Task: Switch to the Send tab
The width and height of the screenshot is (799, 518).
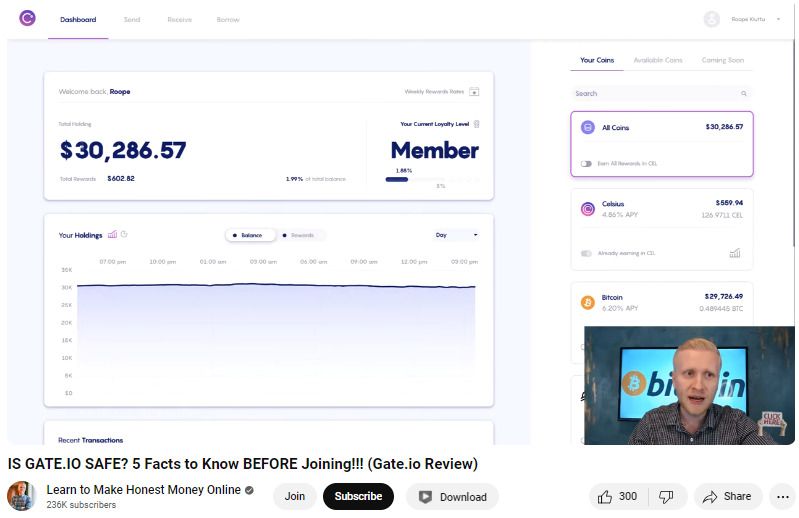Action: [132, 19]
